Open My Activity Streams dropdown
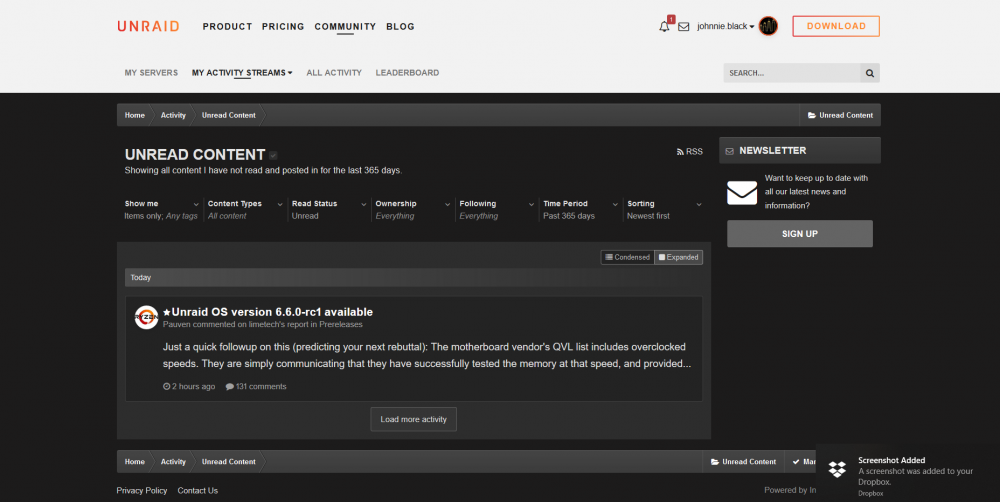The width and height of the screenshot is (1000, 502). click(x=242, y=73)
